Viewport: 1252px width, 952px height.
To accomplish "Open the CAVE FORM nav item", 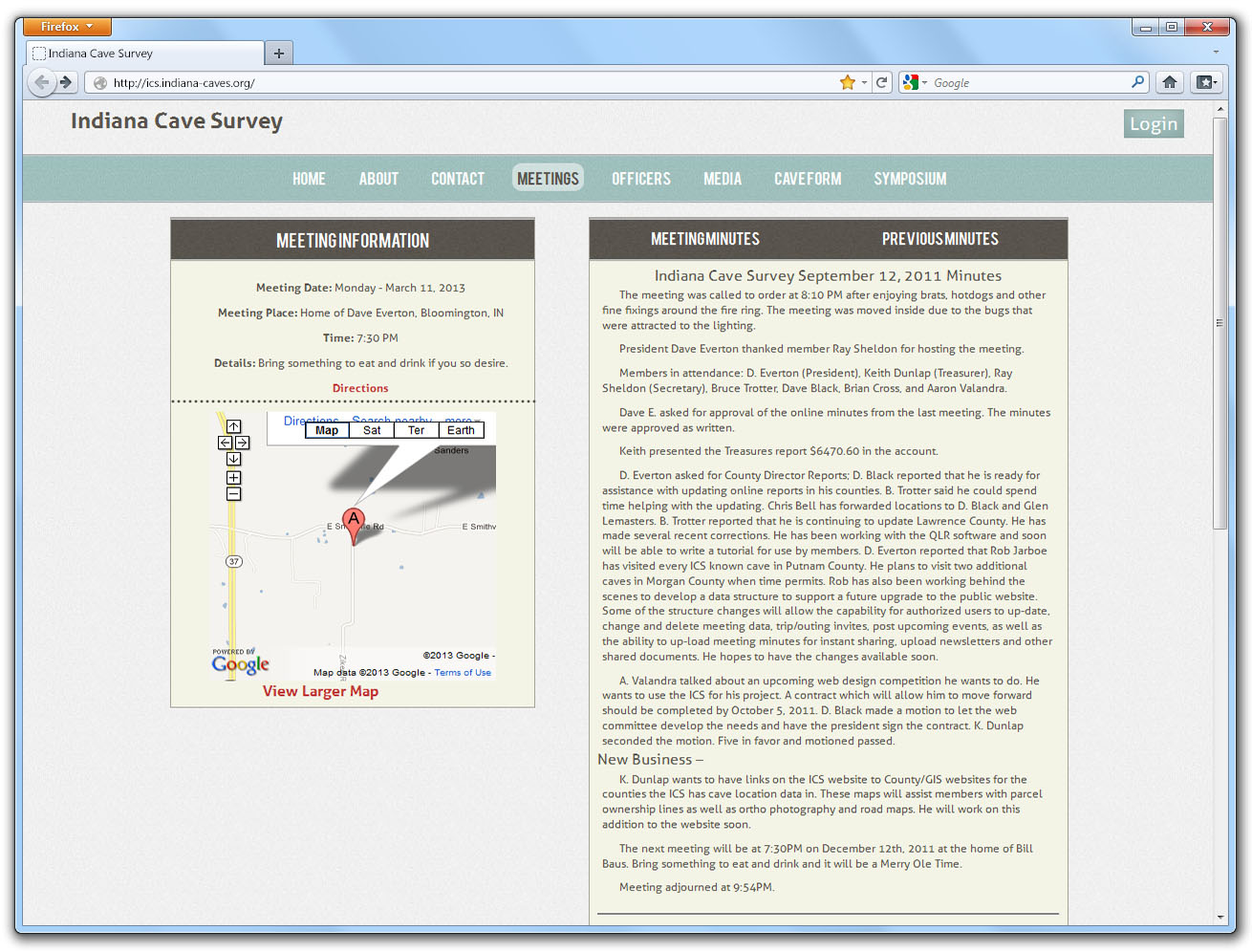I will [x=808, y=179].
